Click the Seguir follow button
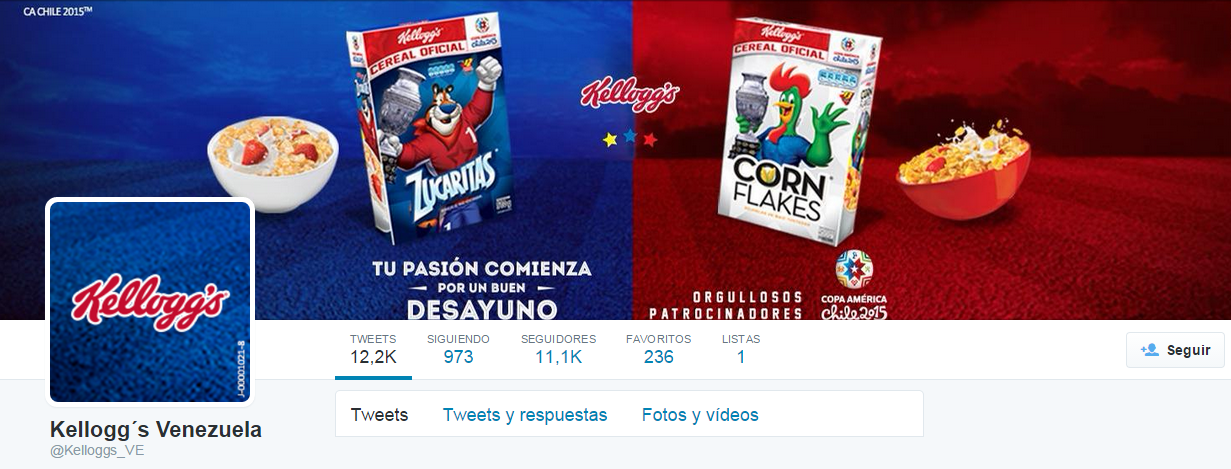This screenshot has height=469, width=1231. [x=1175, y=350]
